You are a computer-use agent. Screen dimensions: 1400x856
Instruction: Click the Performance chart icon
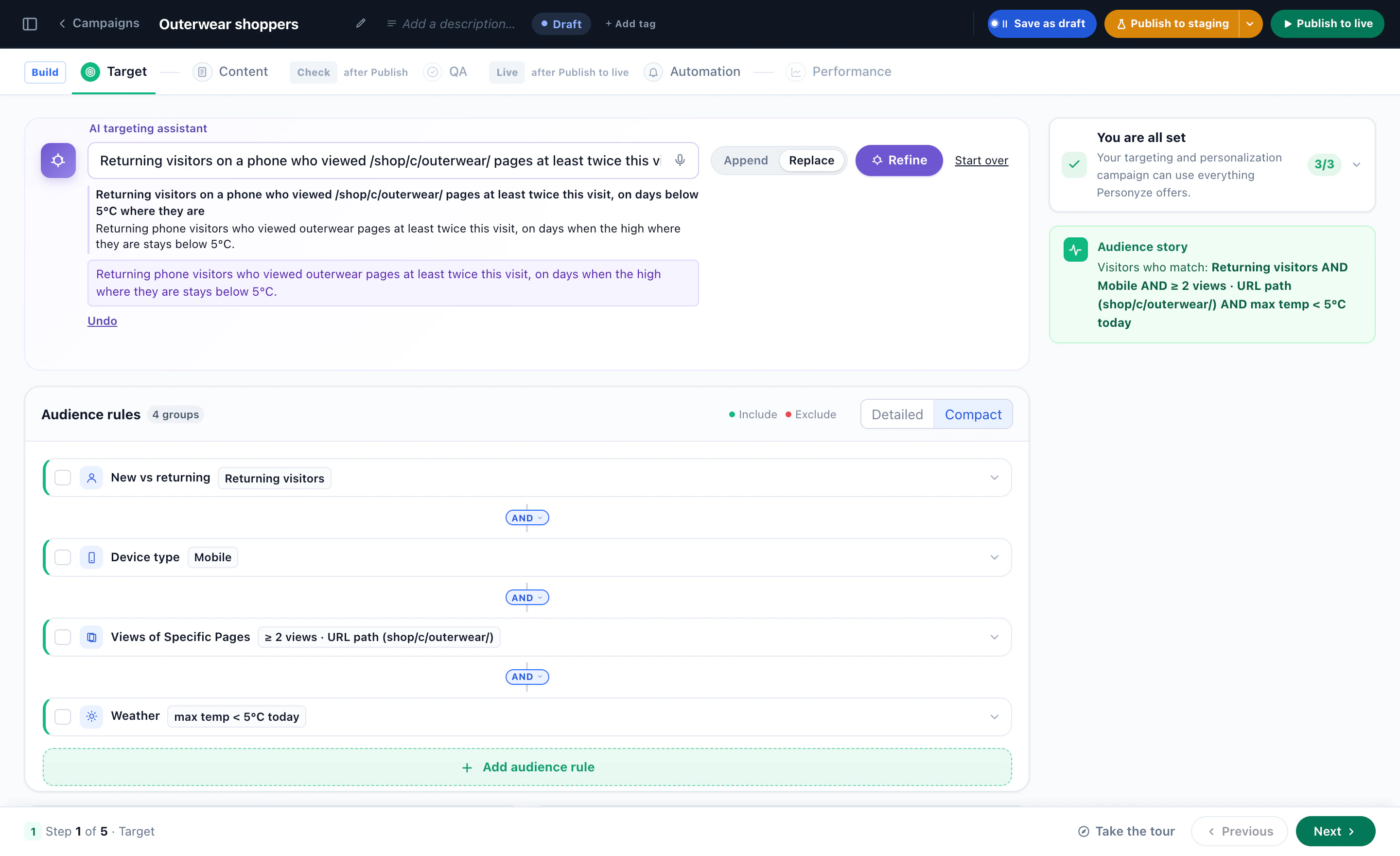click(x=795, y=72)
